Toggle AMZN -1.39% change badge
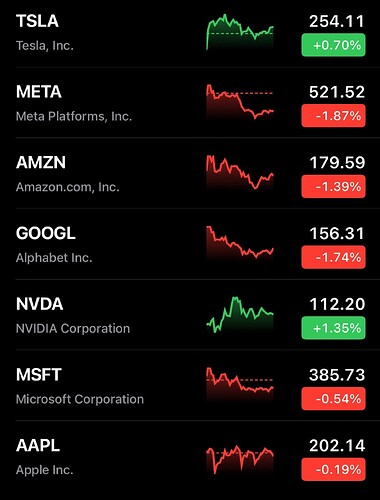Image resolution: width=380 pixels, height=500 pixels. (333, 186)
